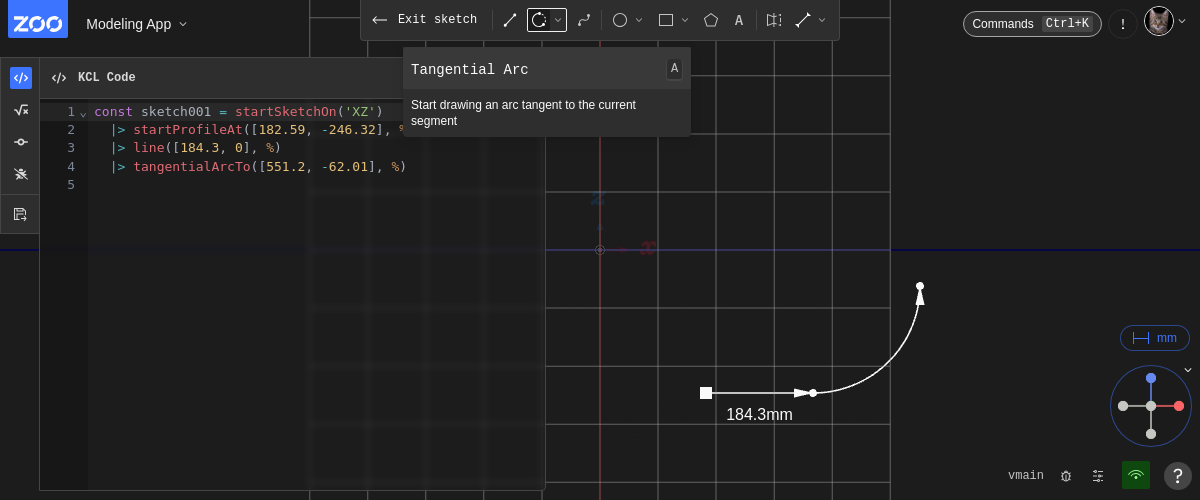Toggle the KCL Code pane button
Image resolution: width=1200 pixels, height=500 pixels.
point(21,78)
